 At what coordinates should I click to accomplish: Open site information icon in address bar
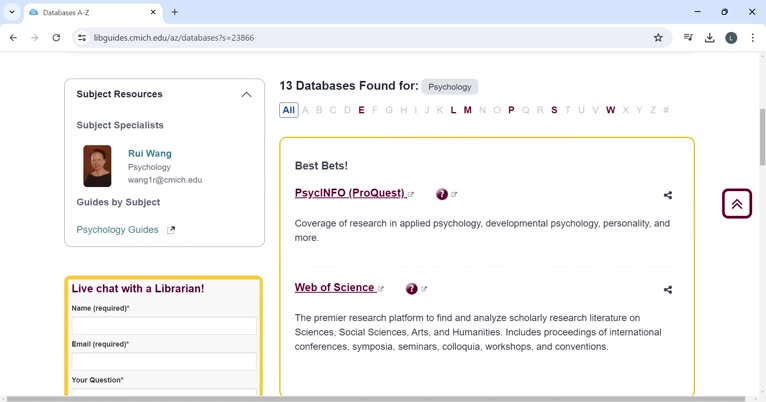82,38
